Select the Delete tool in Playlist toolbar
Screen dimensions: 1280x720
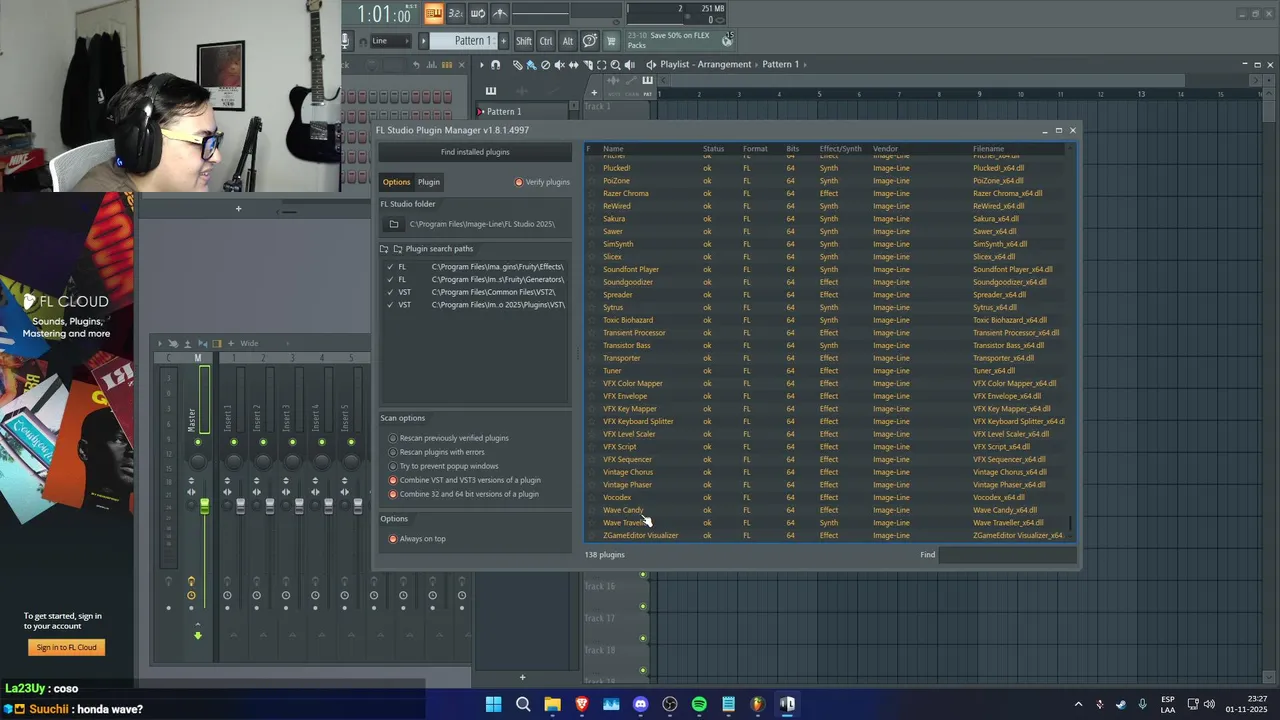(x=545, y=65)
